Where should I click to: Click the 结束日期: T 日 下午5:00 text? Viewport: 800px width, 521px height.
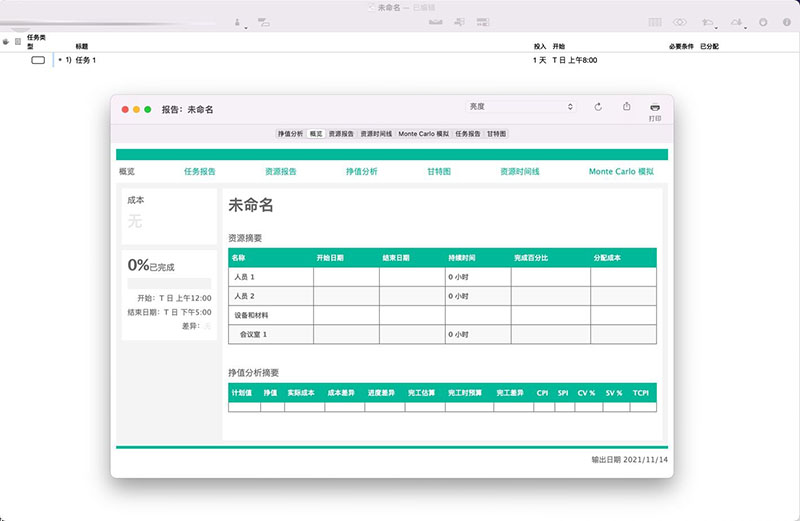coord(169,312)
